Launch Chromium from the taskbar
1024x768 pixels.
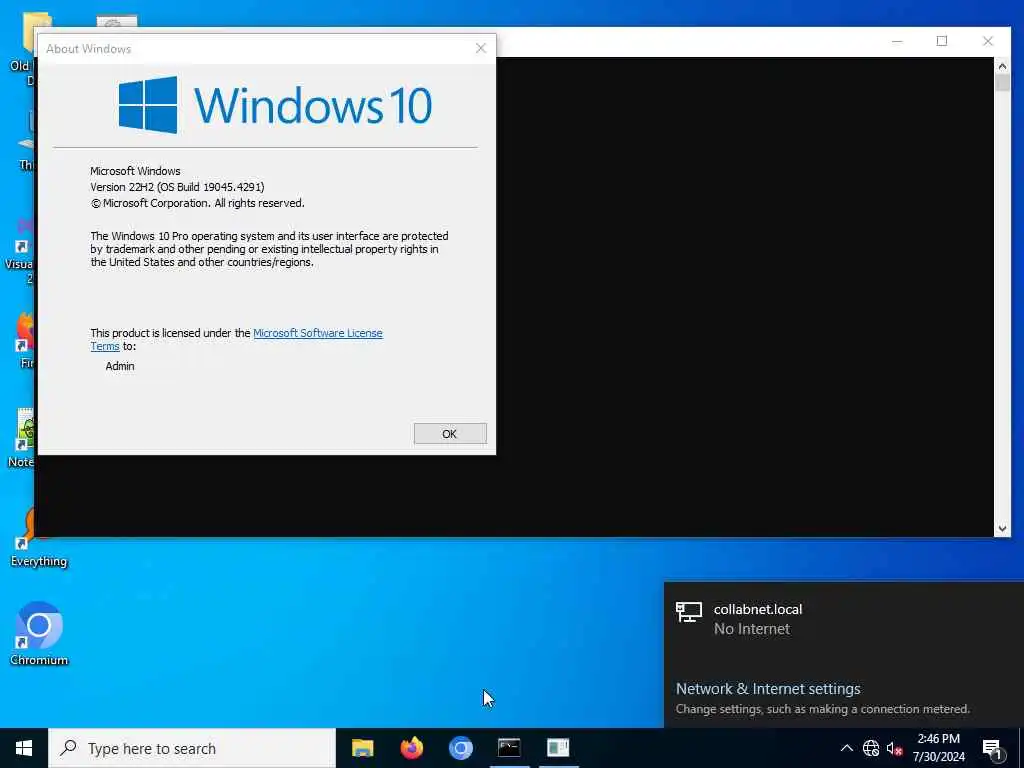(x=460, y=748)
